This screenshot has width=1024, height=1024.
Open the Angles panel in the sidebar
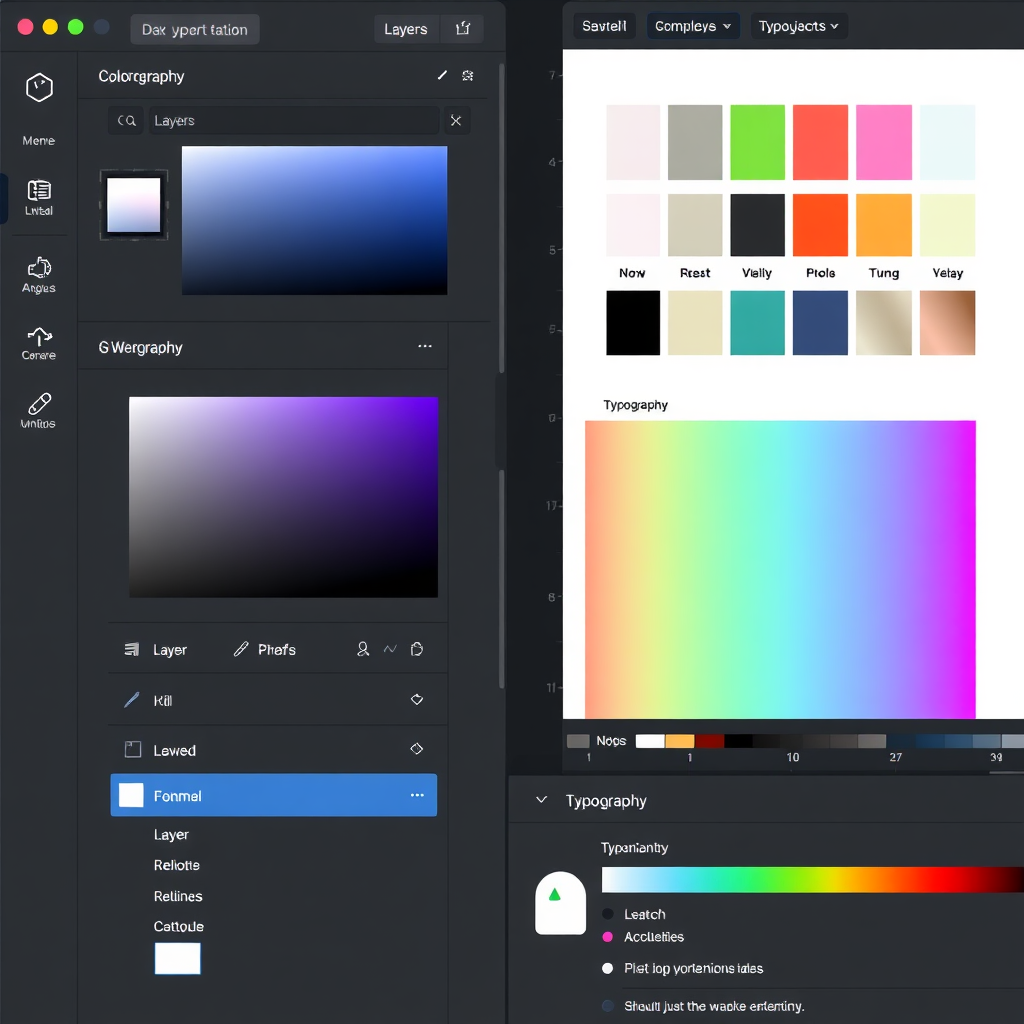click(38, 270)
